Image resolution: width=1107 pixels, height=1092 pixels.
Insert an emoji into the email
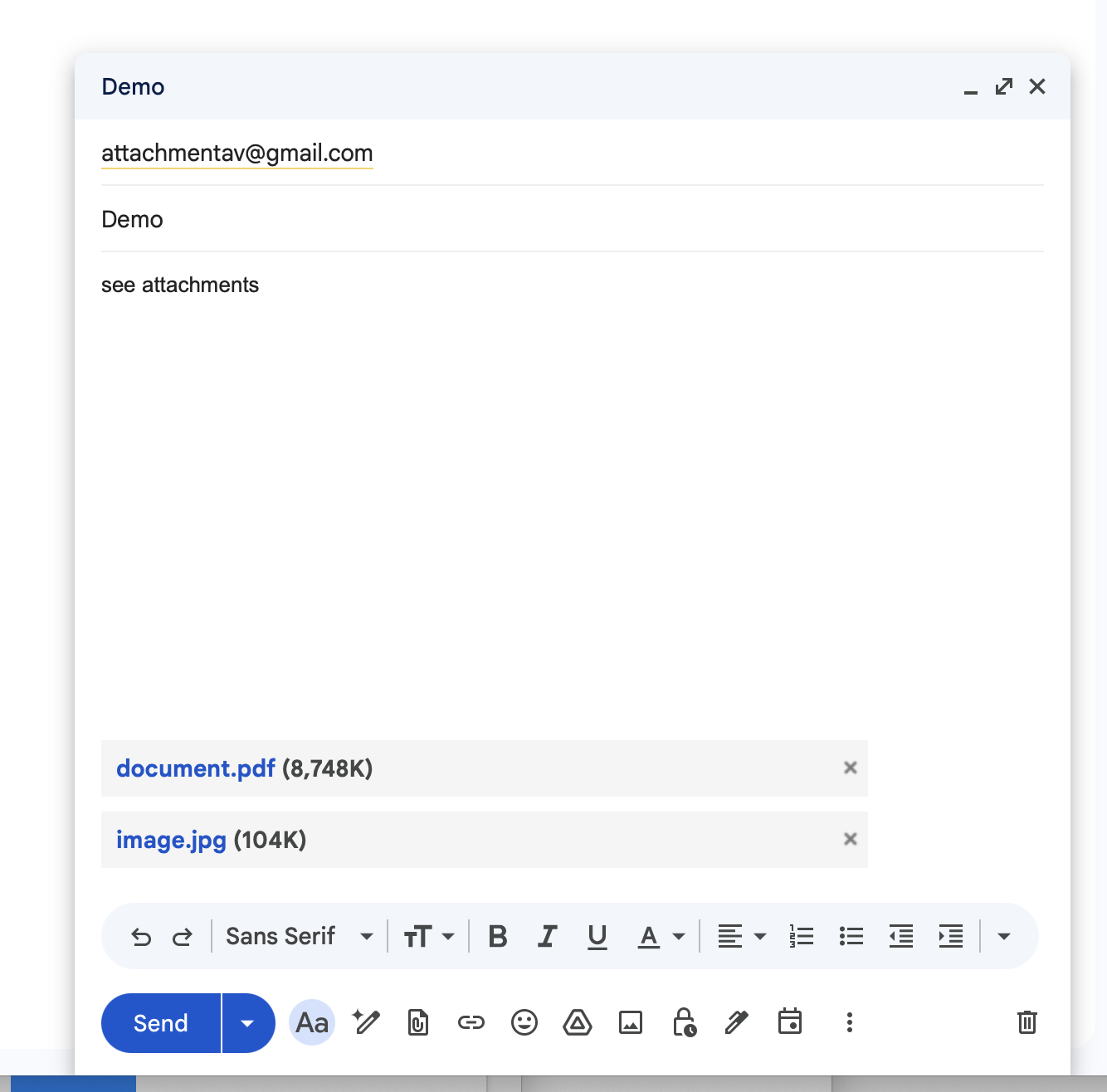click(524, 1022)
